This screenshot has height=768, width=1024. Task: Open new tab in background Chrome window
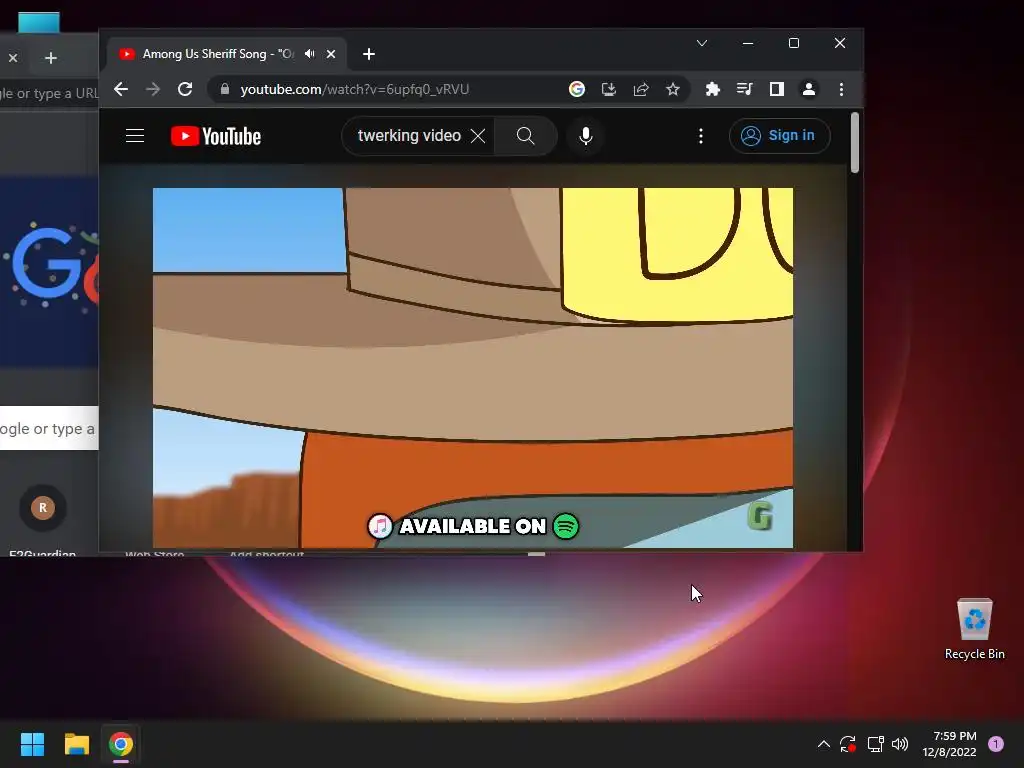pos(51,58)
